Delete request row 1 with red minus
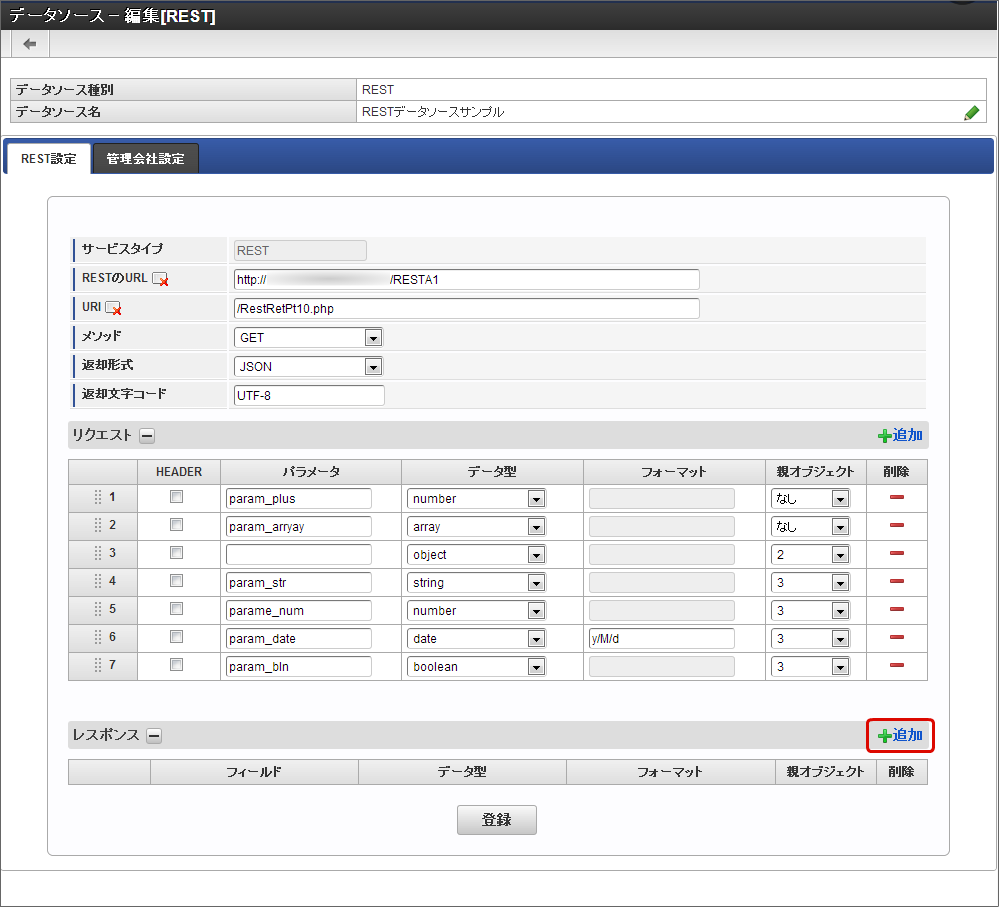The image size is (999, 907). [896, 498]
